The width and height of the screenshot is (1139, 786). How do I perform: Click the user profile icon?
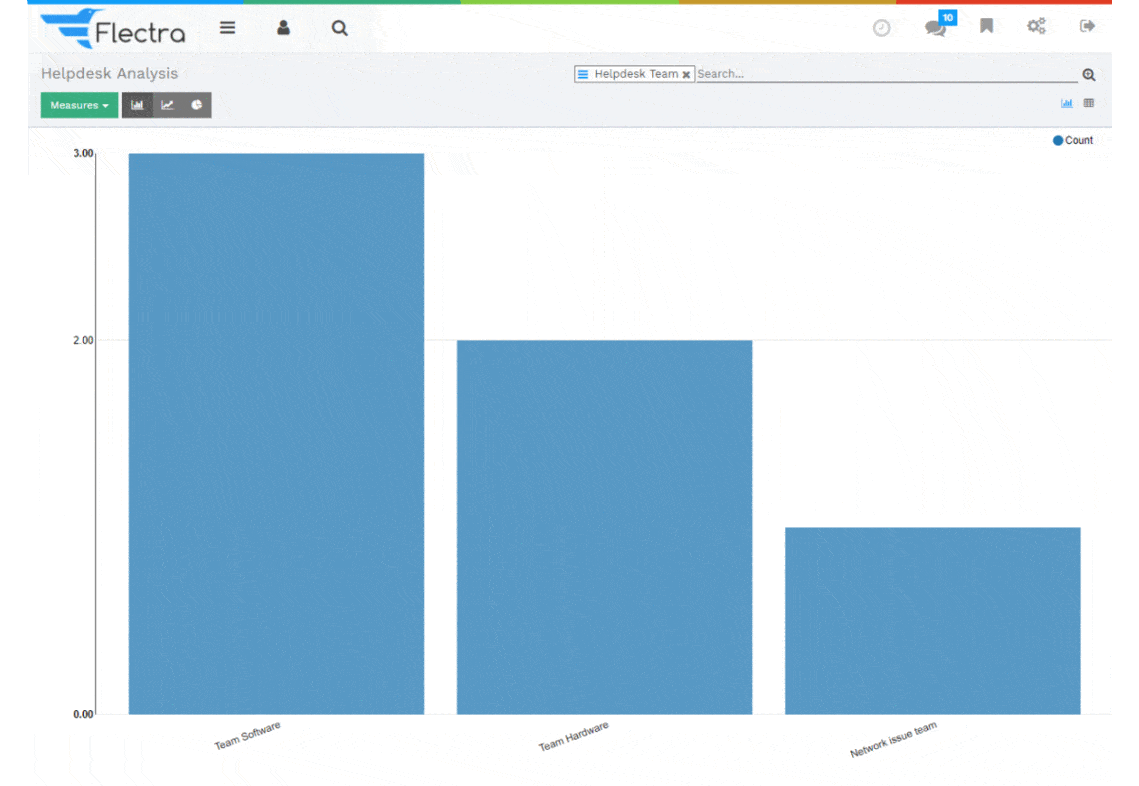[284, 28]
